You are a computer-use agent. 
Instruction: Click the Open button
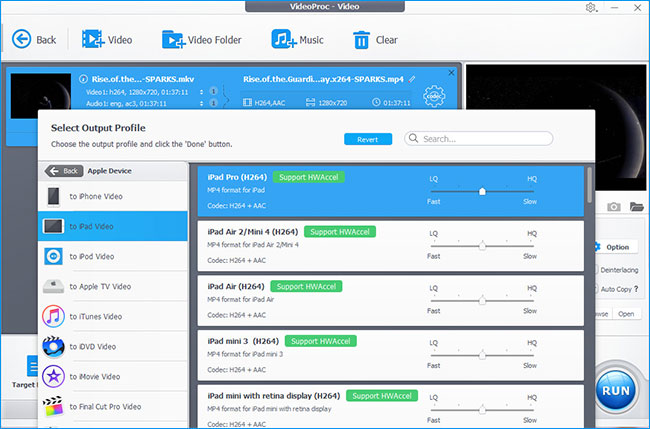tap(626, 314)
